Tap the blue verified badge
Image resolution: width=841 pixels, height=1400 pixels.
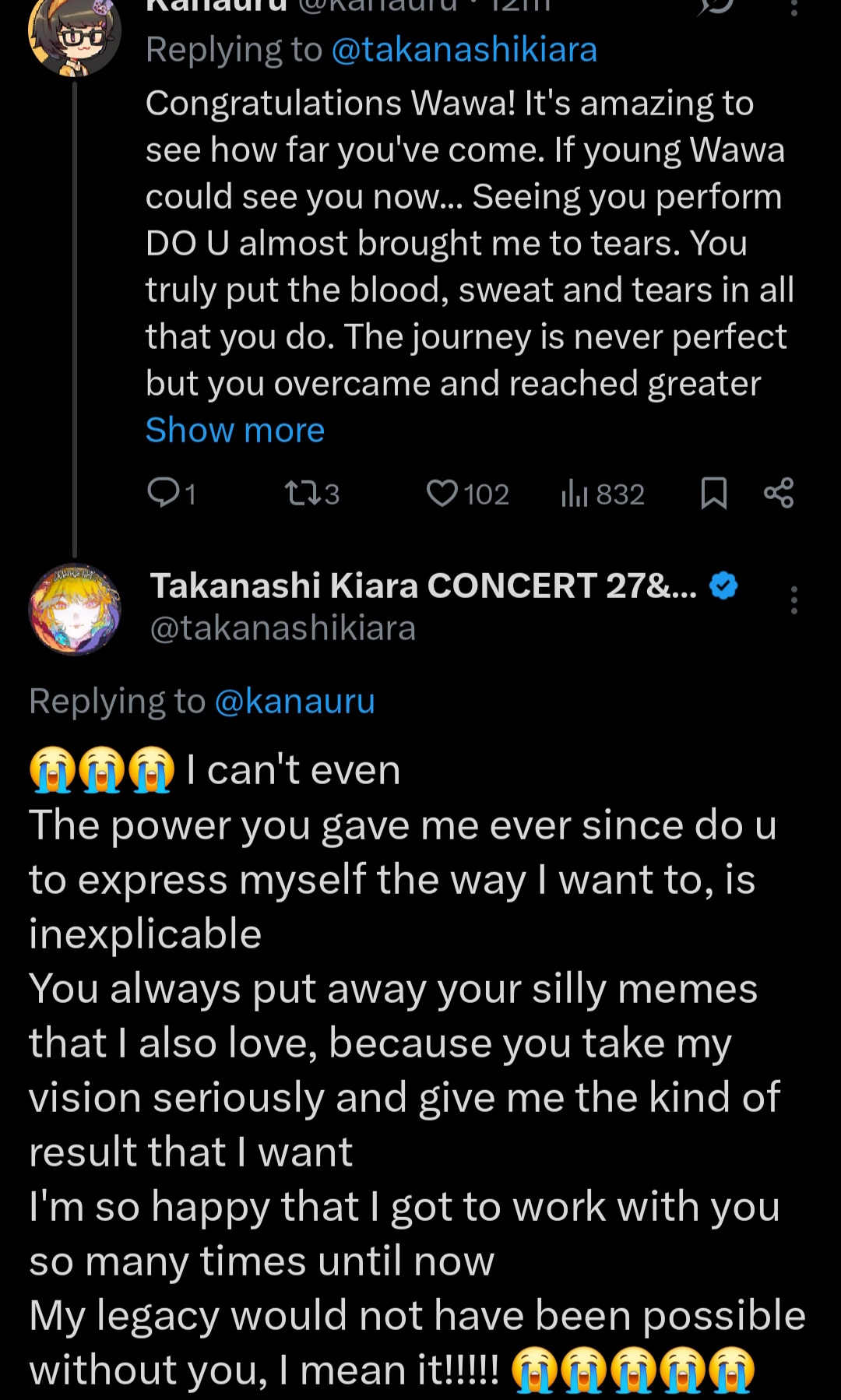tap(724, 586)
